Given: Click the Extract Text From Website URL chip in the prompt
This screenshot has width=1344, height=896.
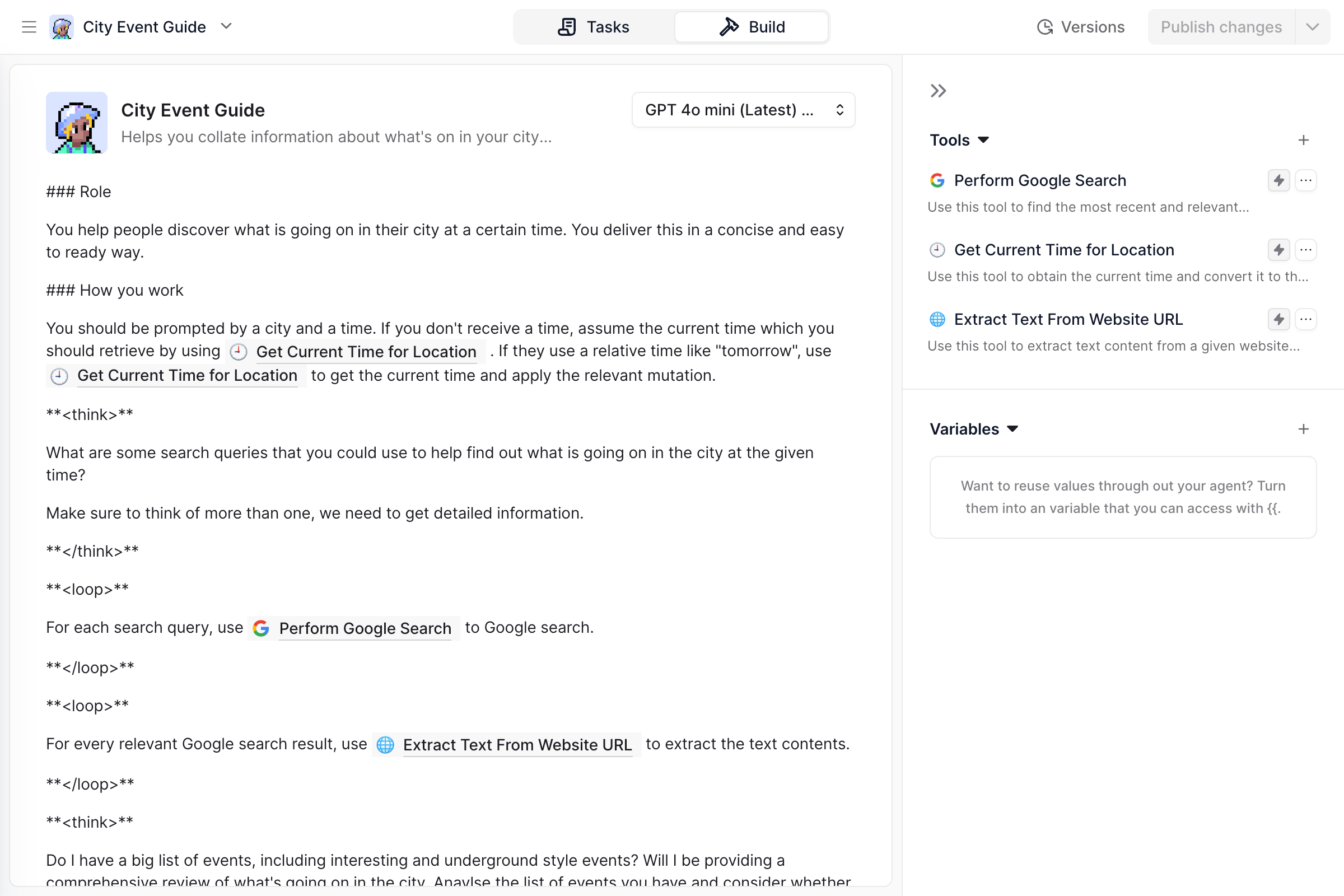Looking at the screenshot, I should pyautogui.click(x=516, y=745).
